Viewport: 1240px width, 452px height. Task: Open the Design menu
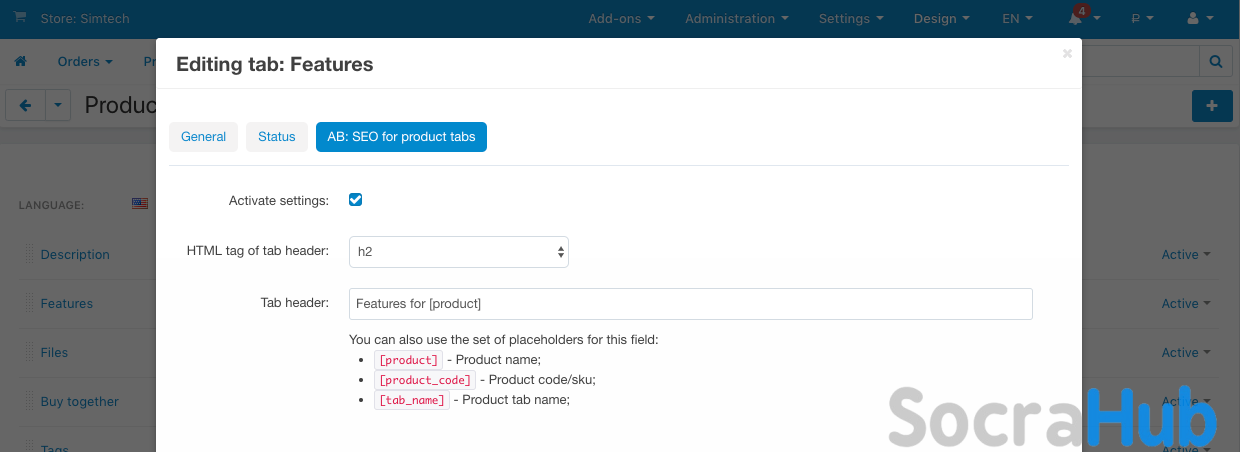(x=941, y=18)
